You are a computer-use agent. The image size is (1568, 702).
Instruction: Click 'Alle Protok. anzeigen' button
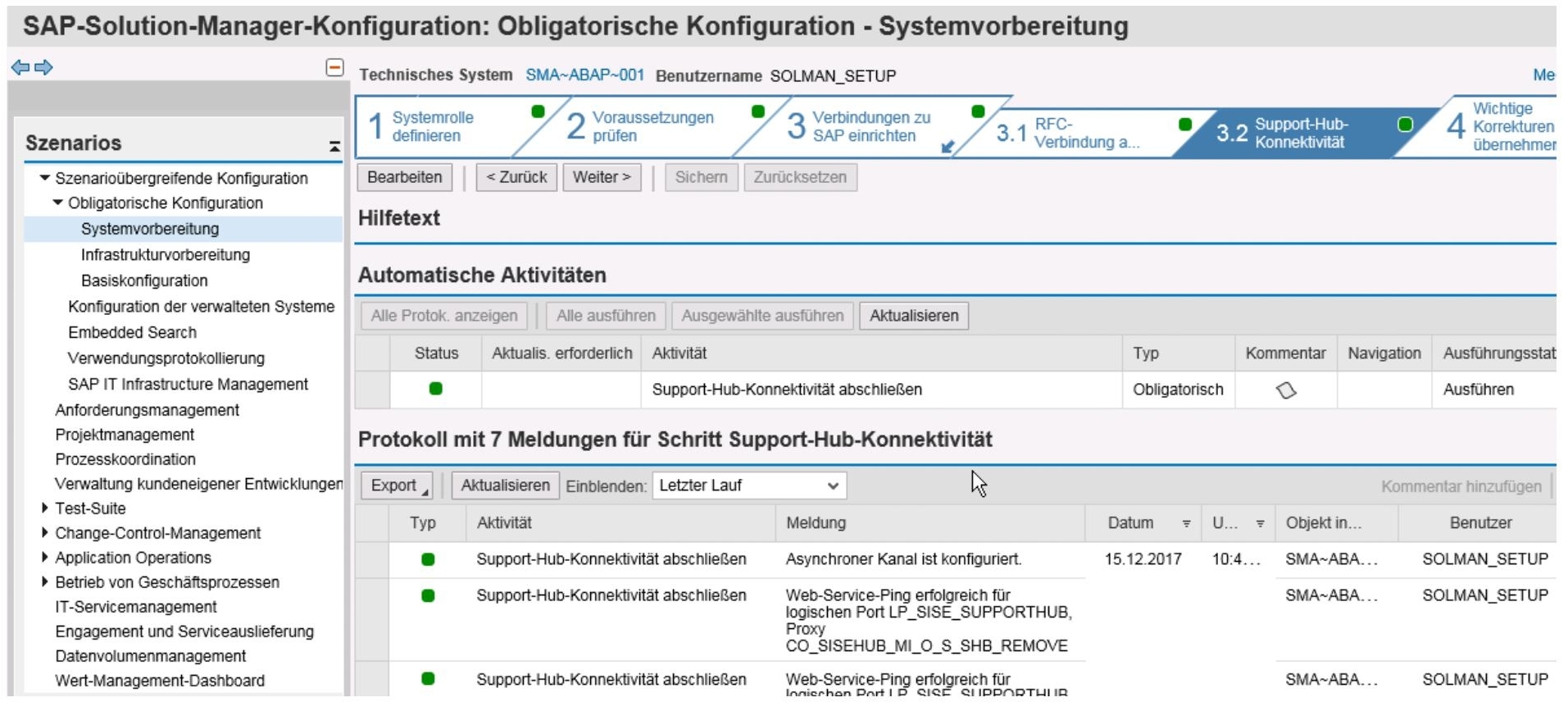(444, 316)
